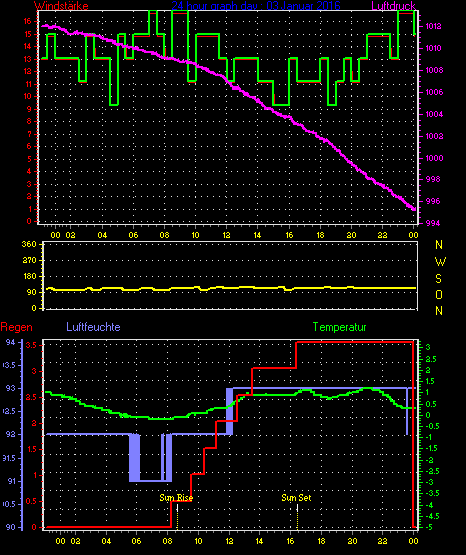Click the 20 hour tick on bottom graph

(352, 541)
